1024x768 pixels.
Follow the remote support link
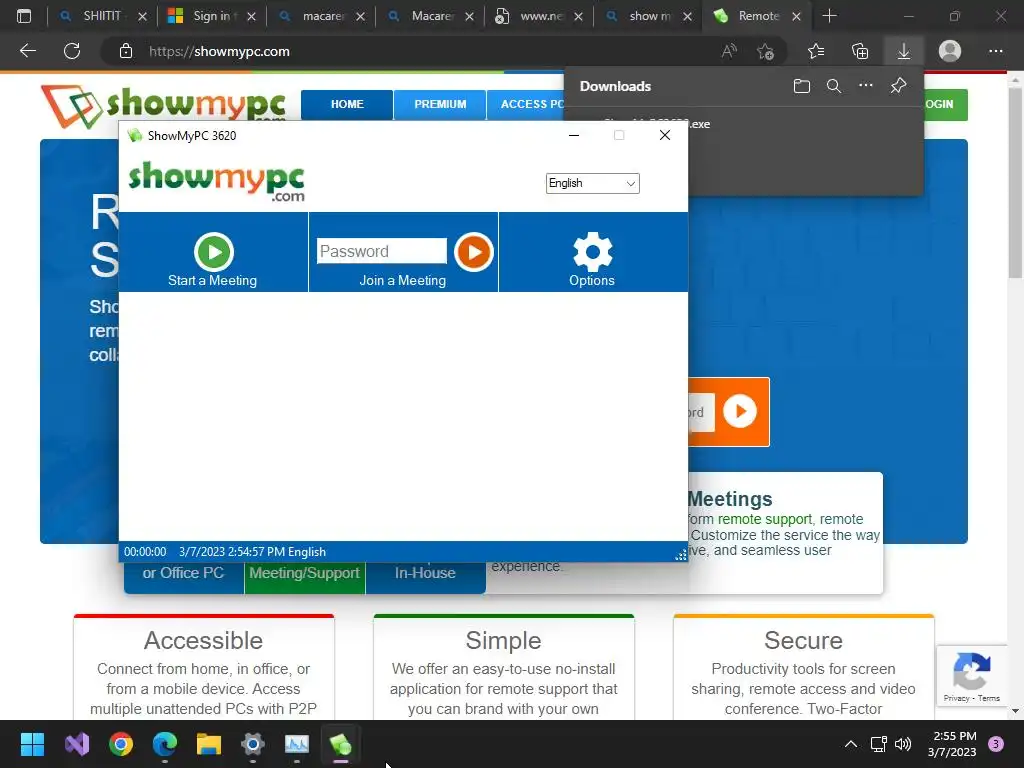point(764,519)
